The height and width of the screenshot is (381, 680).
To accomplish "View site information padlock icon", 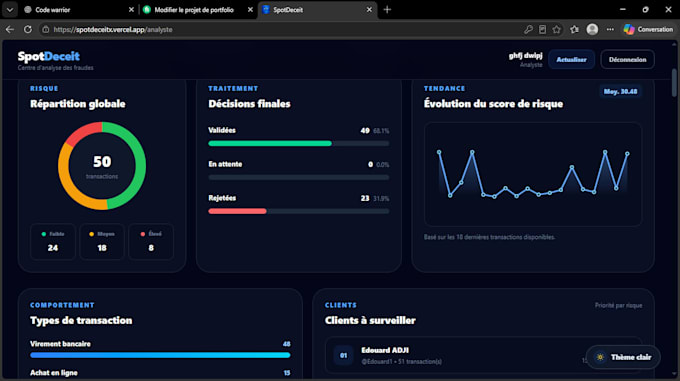I will (46, 29).
